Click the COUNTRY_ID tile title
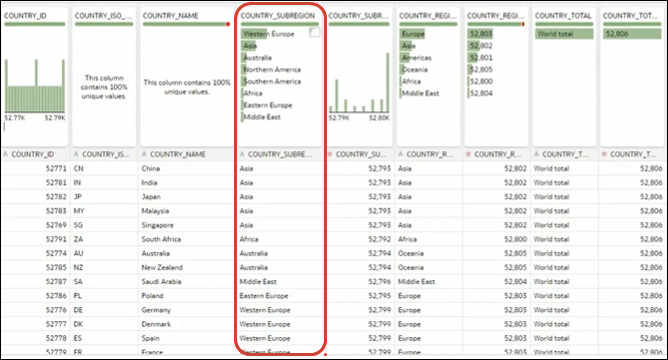 (25, 16)
